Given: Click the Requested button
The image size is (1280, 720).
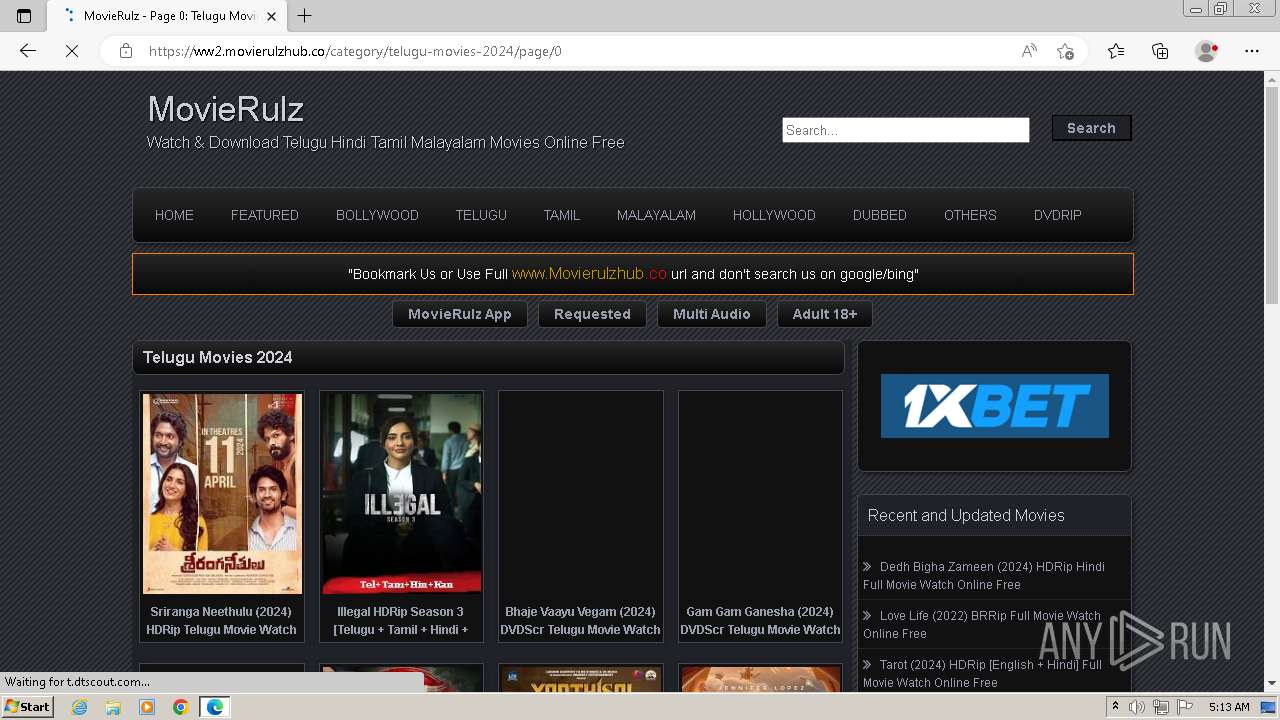Looking at the screenshot, I should pos(592,314).
